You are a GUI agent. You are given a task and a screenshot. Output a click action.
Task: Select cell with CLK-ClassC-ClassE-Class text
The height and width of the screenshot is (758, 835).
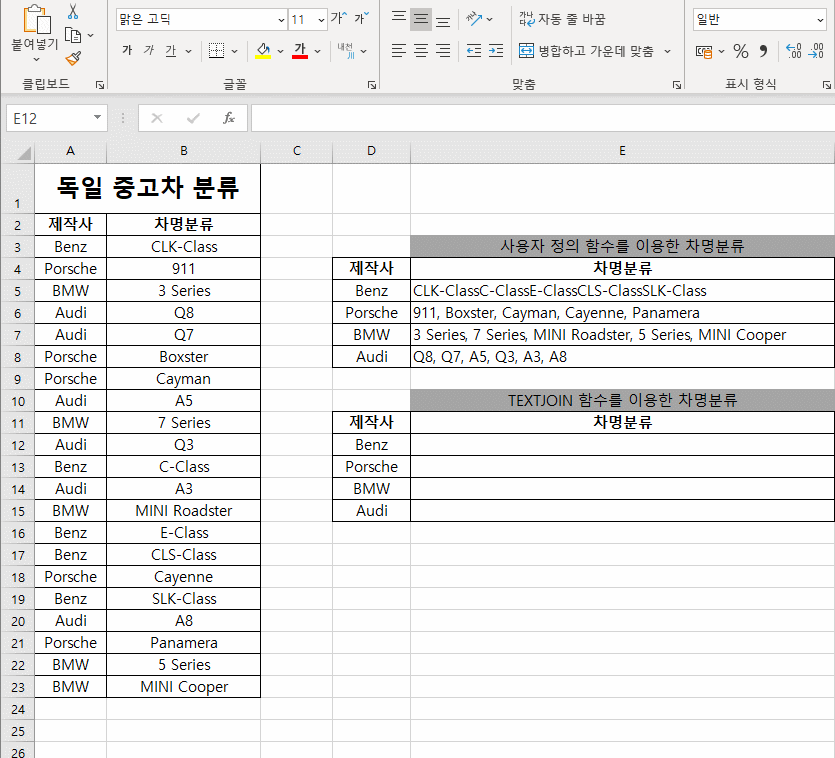[622, 291]
